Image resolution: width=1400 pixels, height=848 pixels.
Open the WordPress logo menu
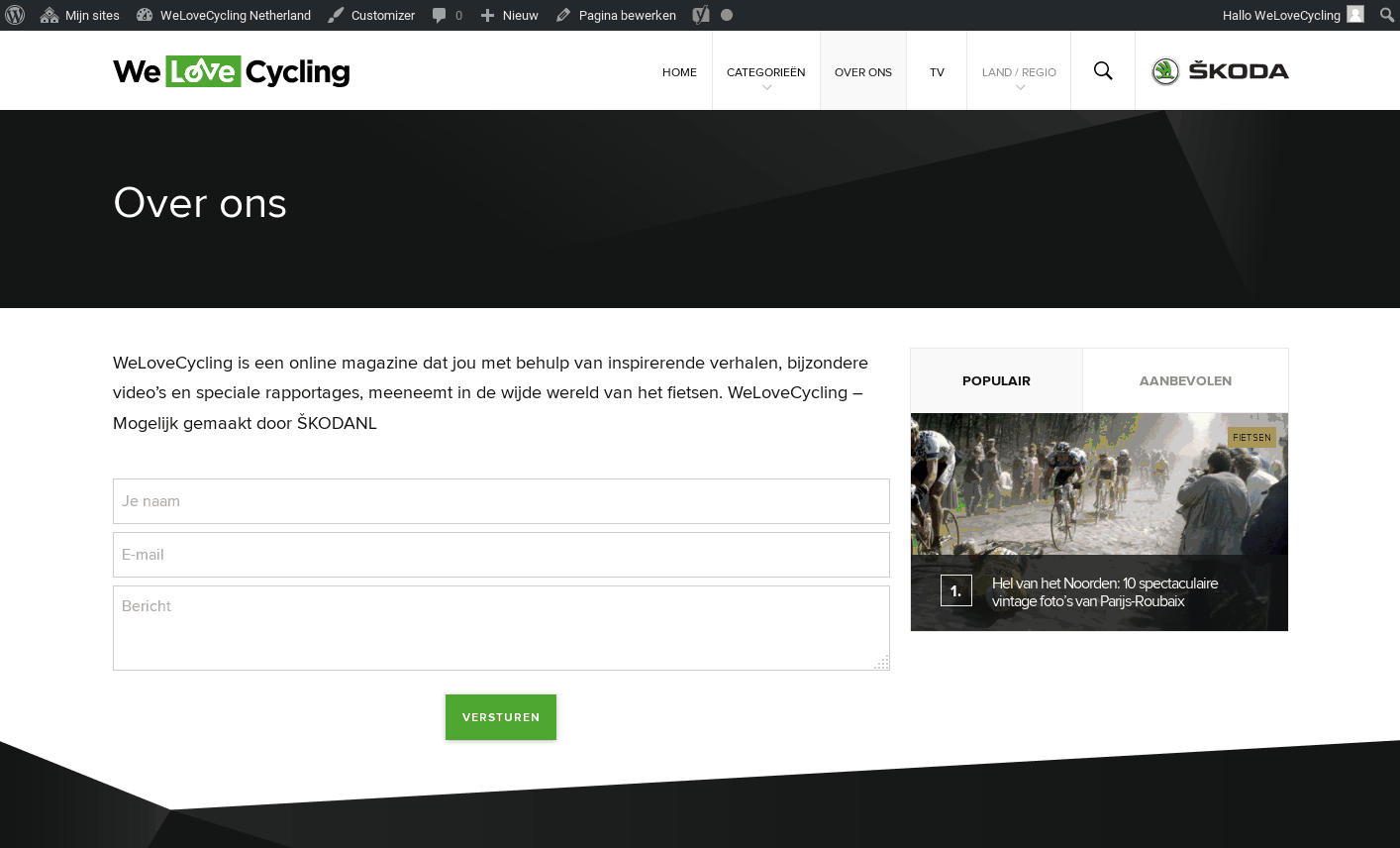tap(15, 15)
